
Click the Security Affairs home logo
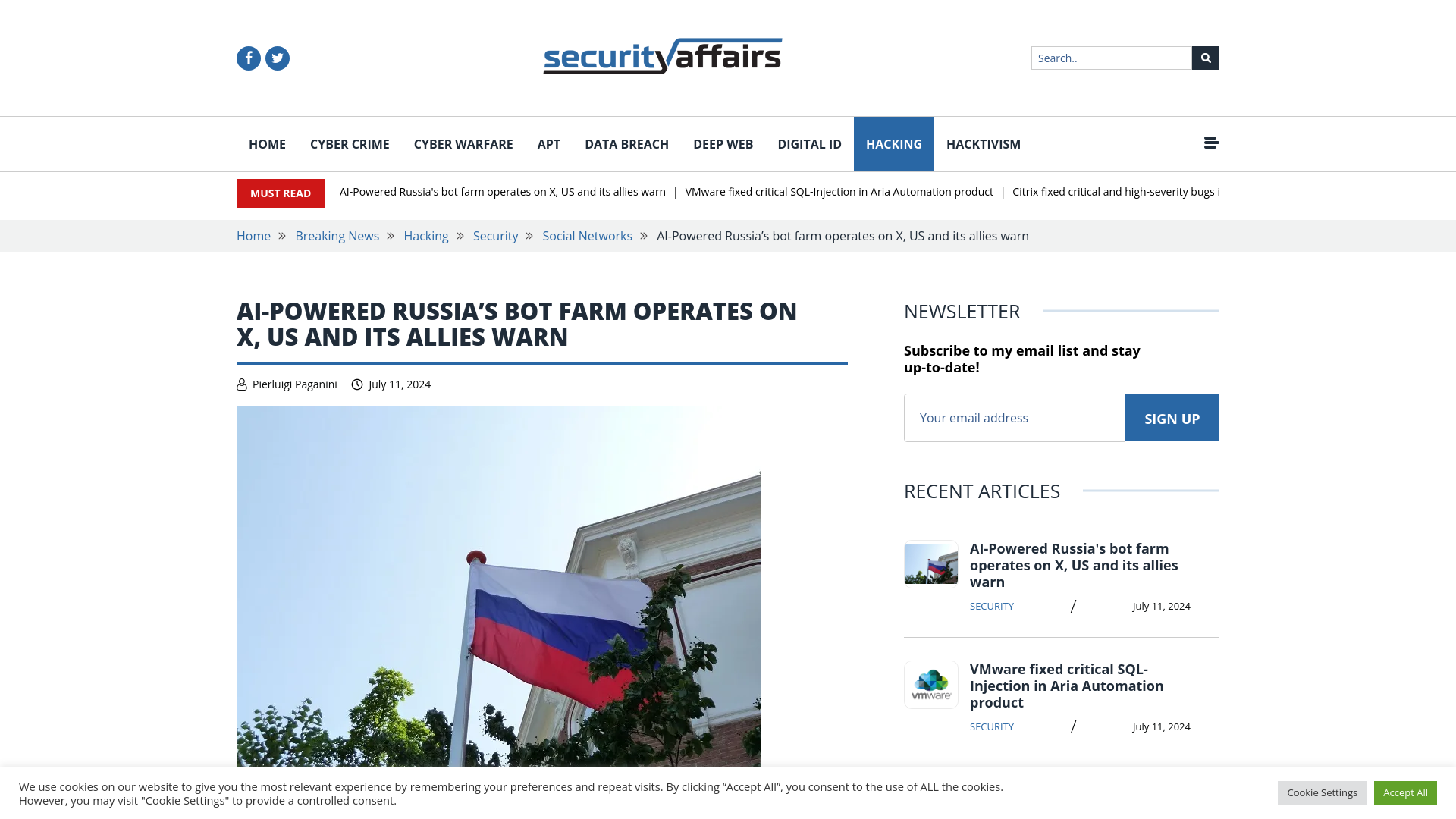click(661, 56)
